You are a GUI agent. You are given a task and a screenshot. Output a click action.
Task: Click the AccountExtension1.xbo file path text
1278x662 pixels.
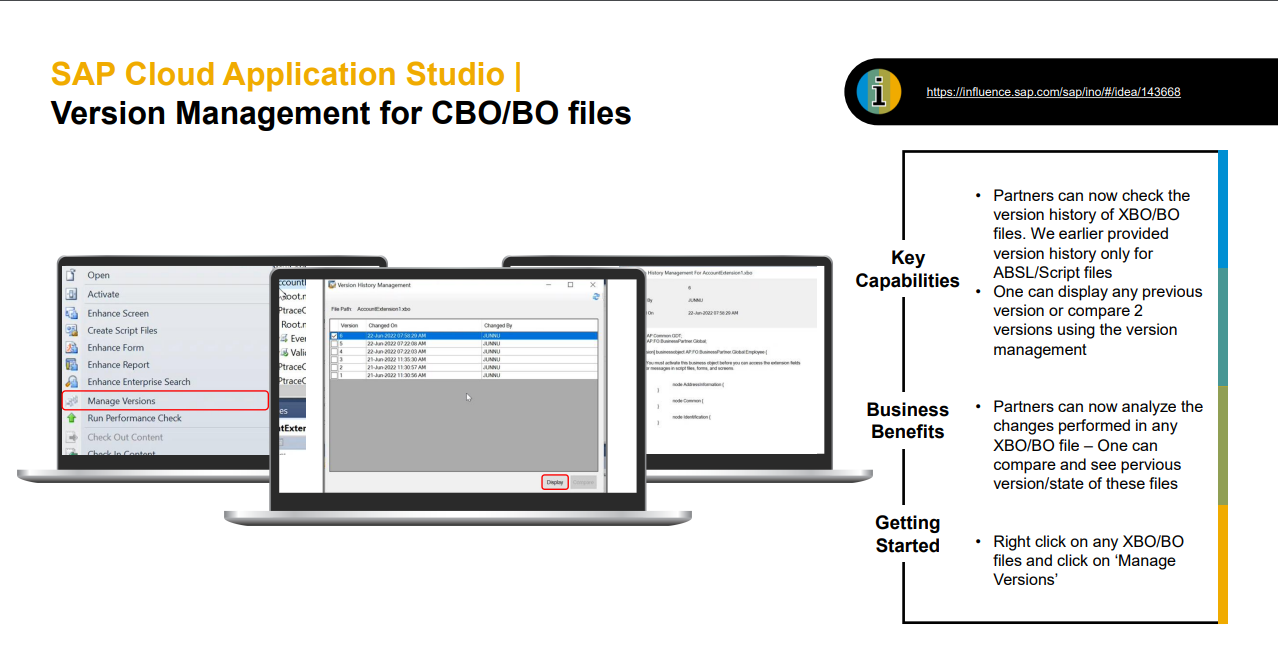pyautogui.click(x=384, y=309)
